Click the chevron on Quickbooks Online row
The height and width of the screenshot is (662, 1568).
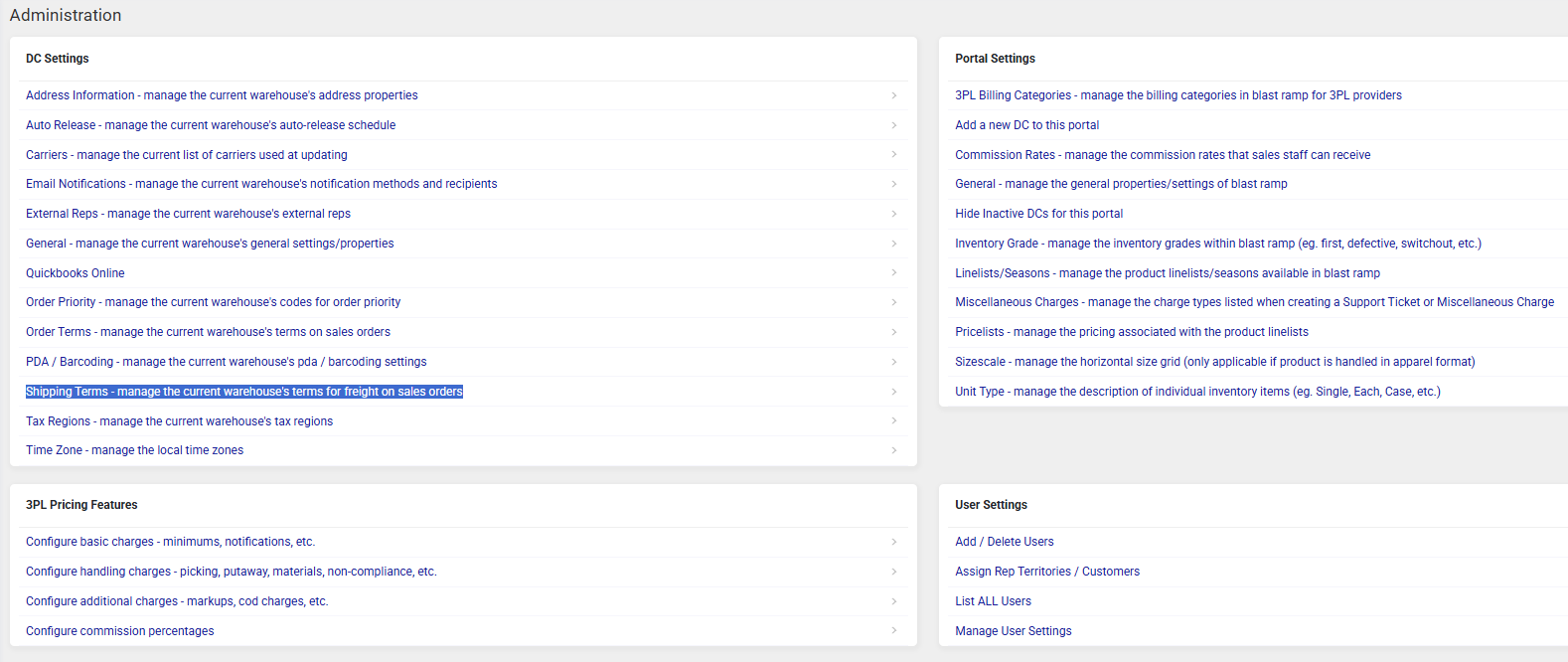click(894, 273)
